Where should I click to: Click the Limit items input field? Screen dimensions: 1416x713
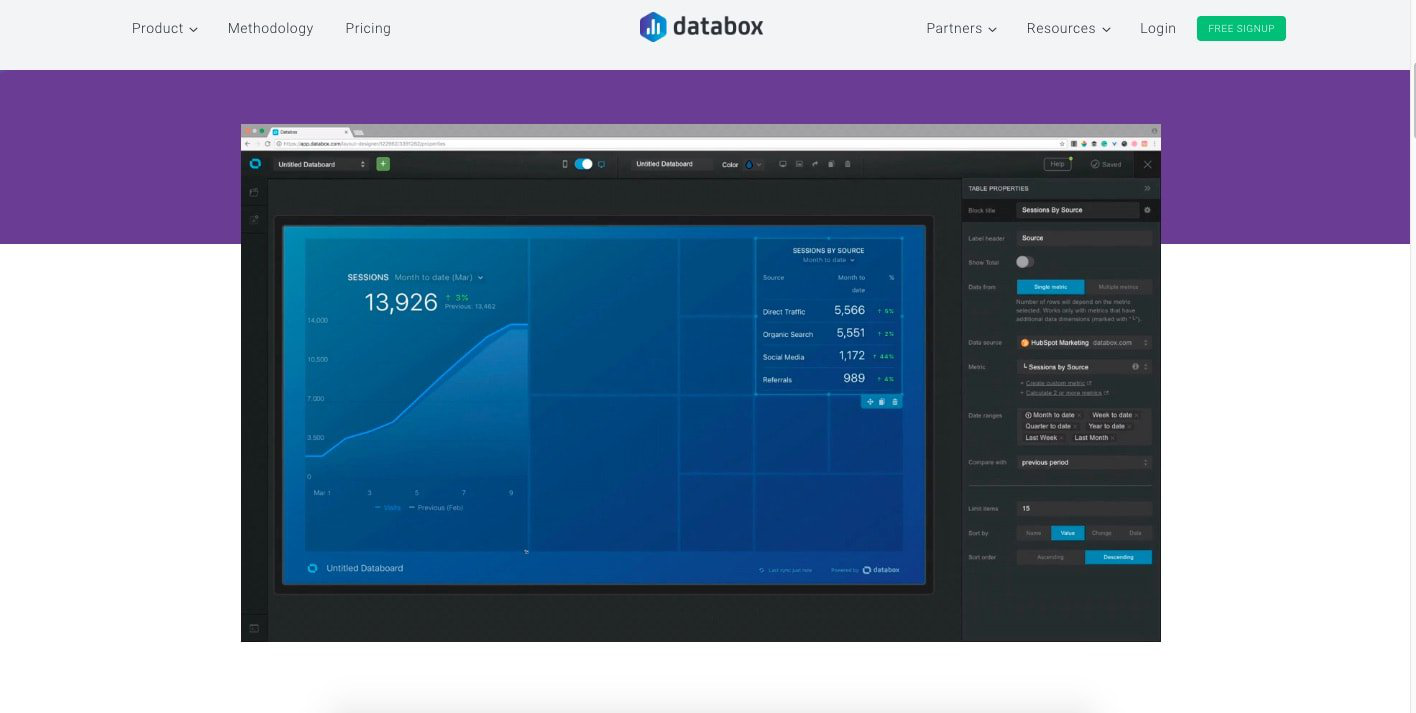point(1084,508)
